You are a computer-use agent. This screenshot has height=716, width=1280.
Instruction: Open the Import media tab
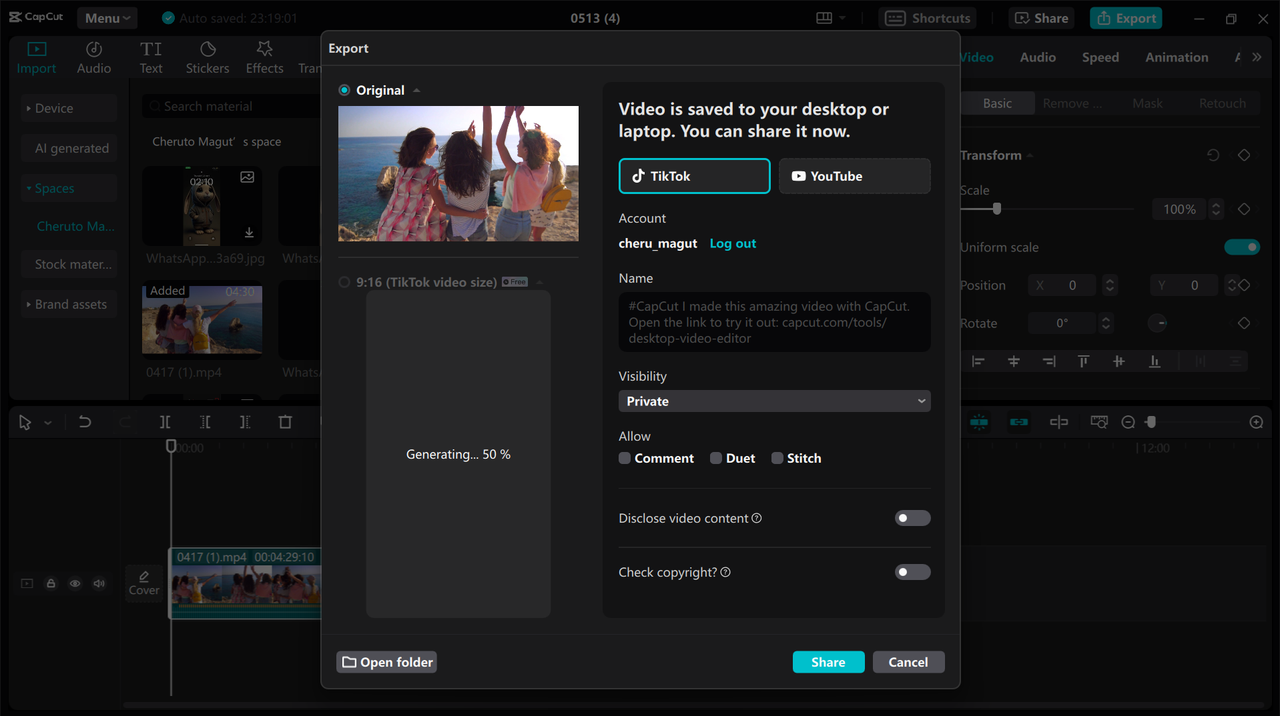click(36, 58)
